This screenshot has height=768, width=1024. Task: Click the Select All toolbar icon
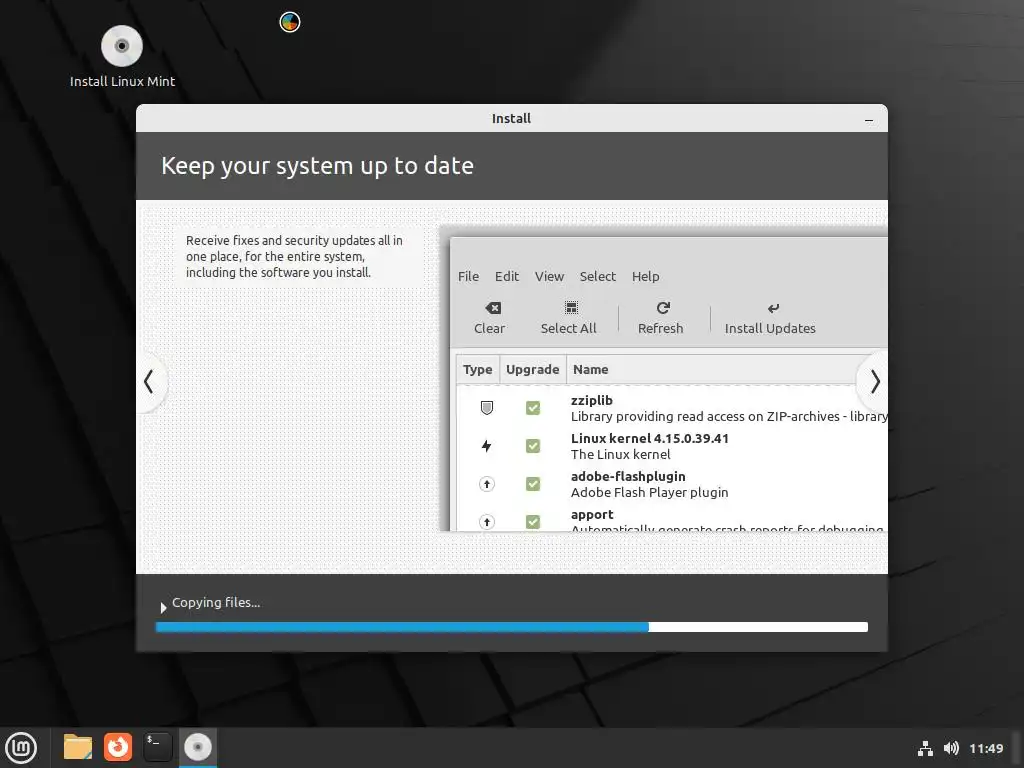[571, 308]
